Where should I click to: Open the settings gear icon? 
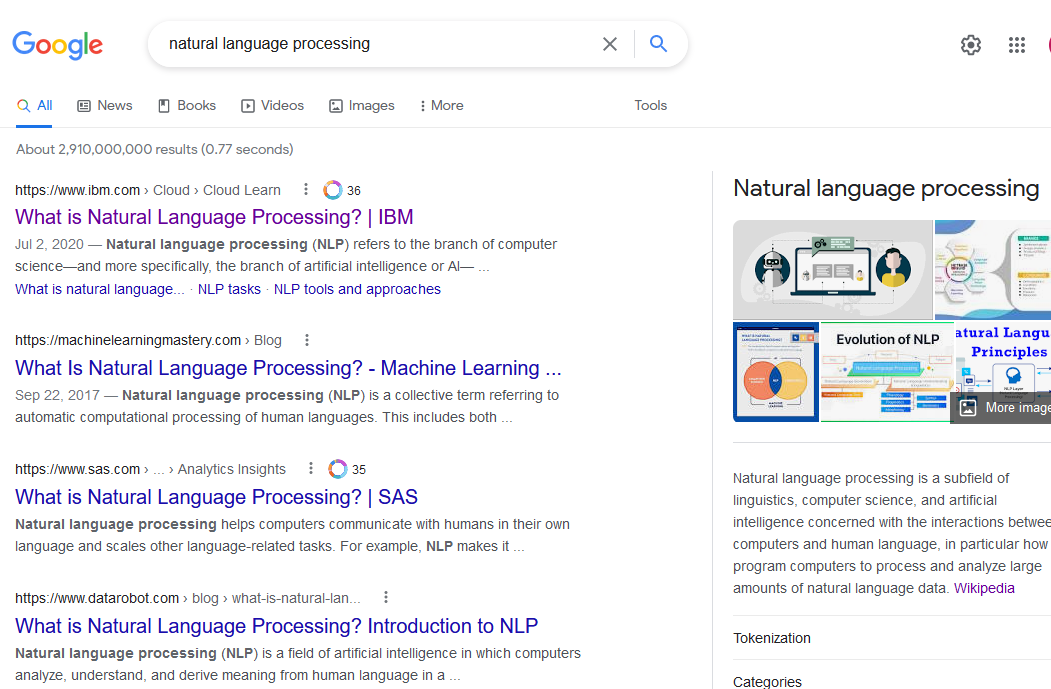point(971,45)
